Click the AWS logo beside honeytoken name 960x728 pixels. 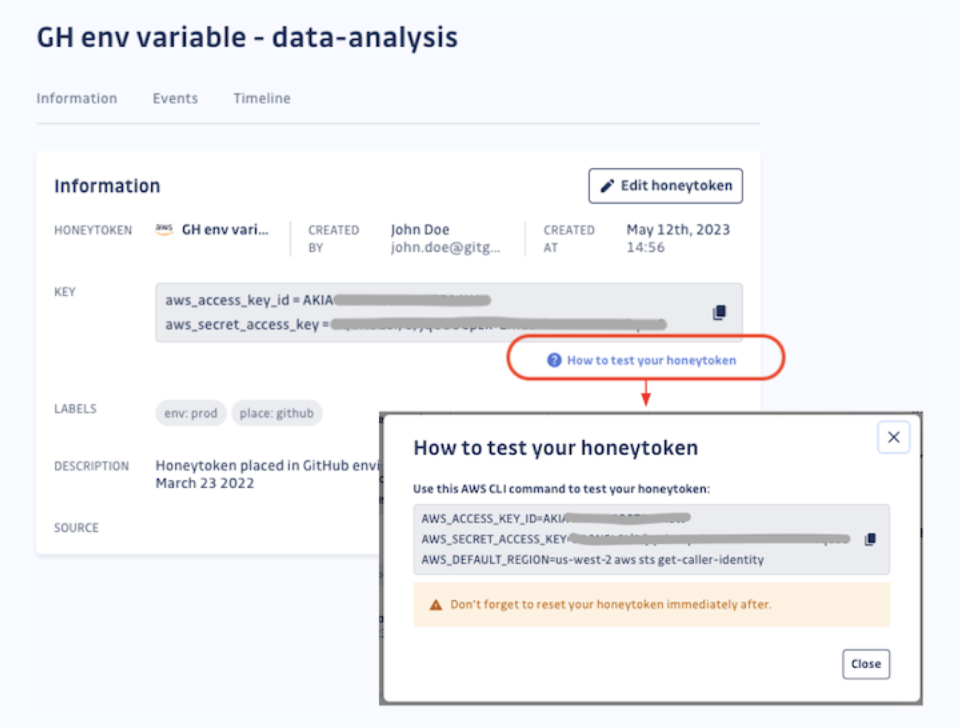[x=164, y=230]
